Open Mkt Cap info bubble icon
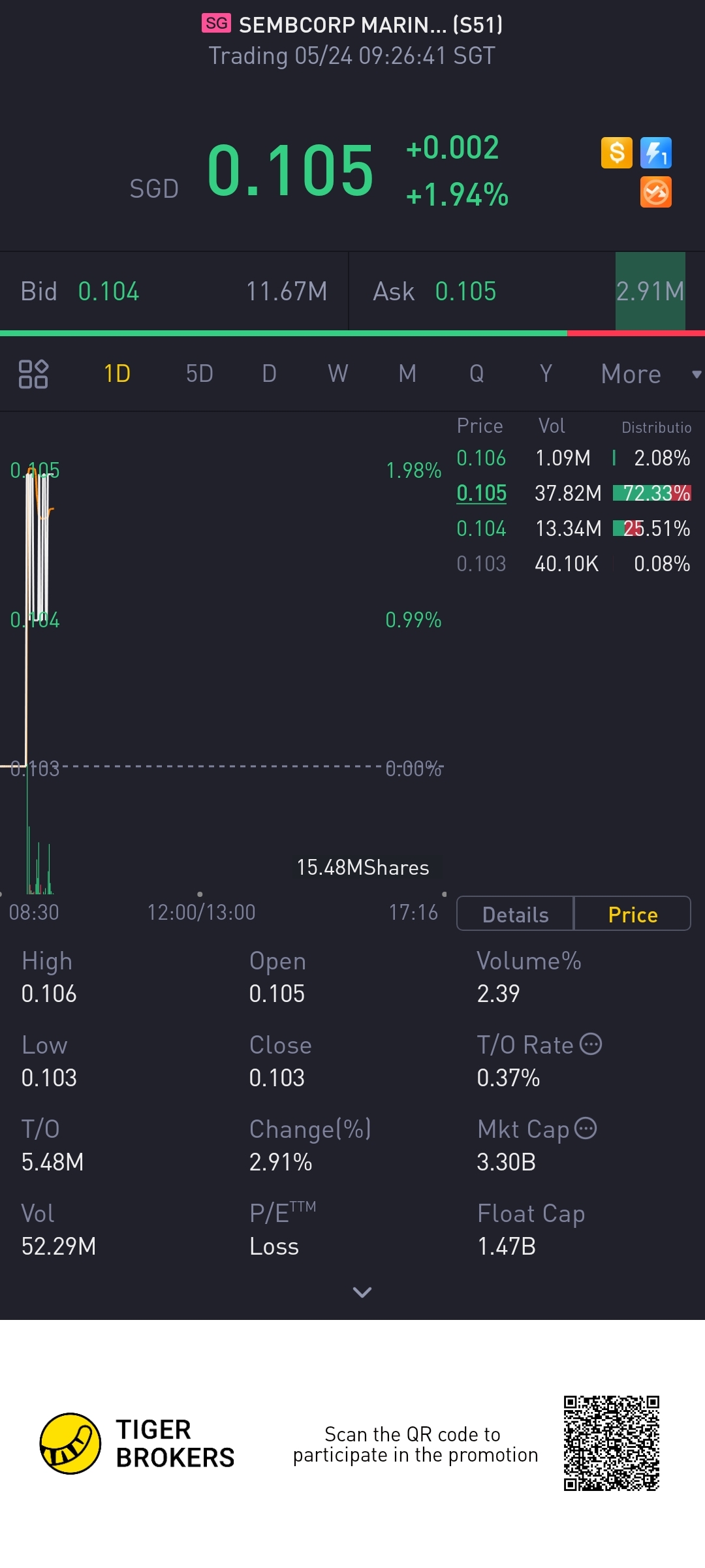 [x=586, y=1128]
